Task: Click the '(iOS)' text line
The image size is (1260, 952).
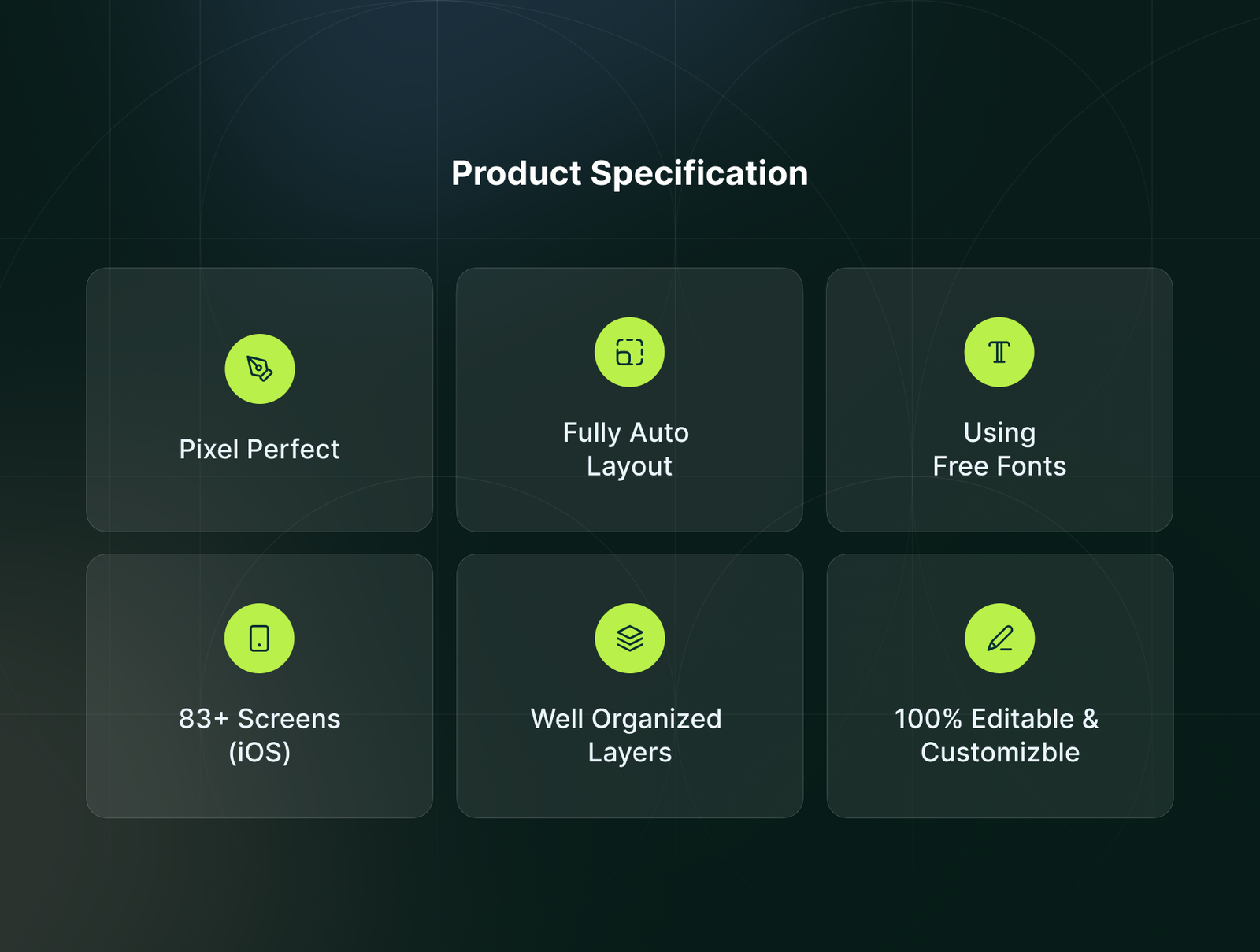Action: pos(259,752)
